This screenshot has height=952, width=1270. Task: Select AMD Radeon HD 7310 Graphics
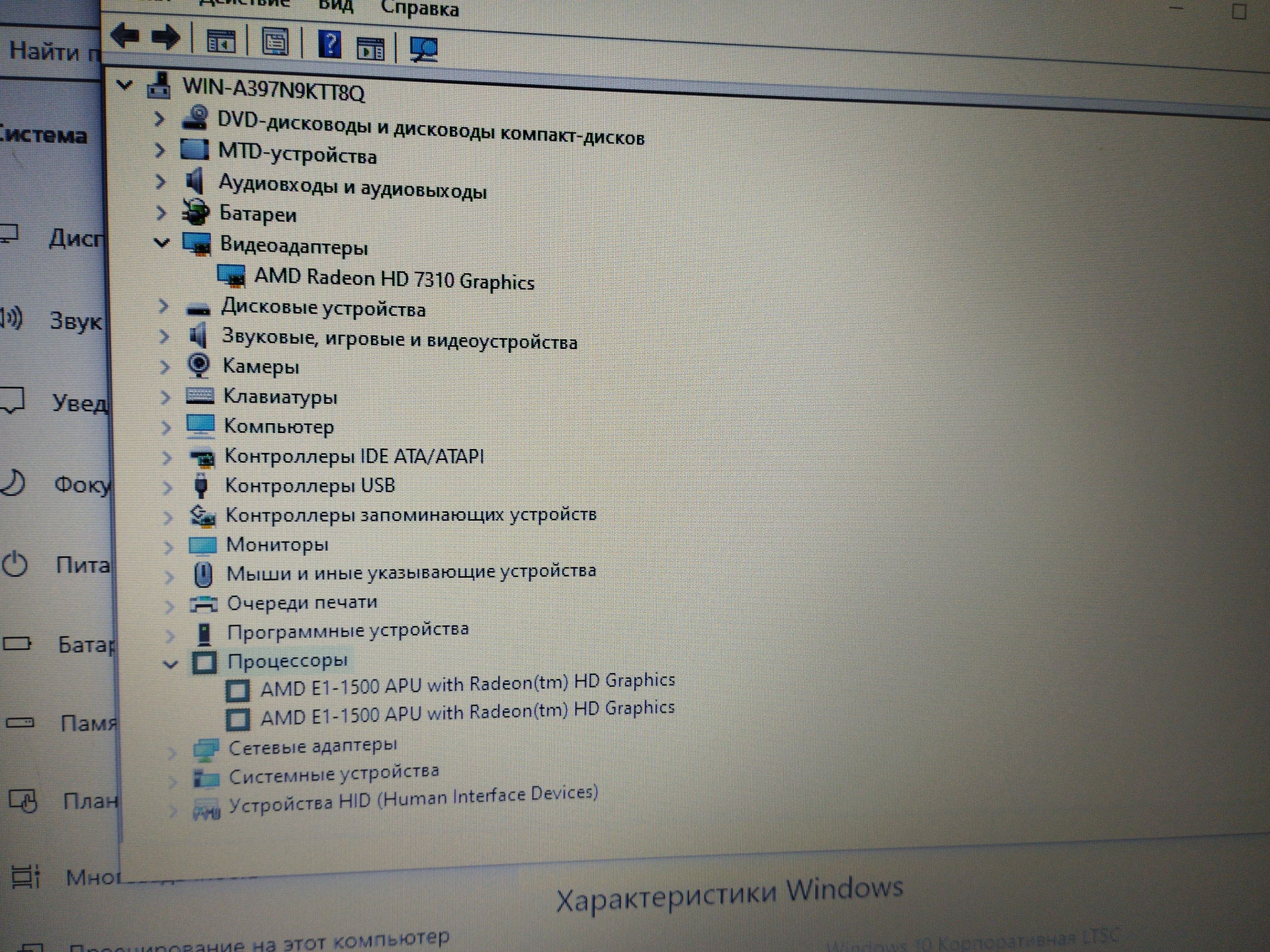[x=394, y=279]
